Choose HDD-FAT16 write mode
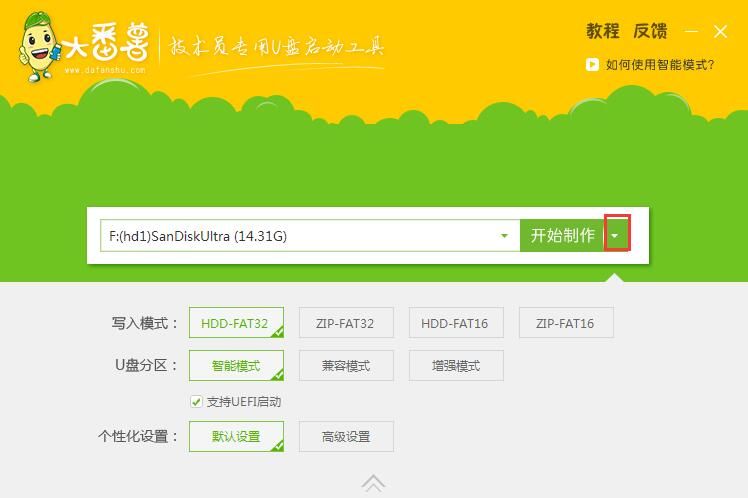The image size is (748, 498). point(456,323)
